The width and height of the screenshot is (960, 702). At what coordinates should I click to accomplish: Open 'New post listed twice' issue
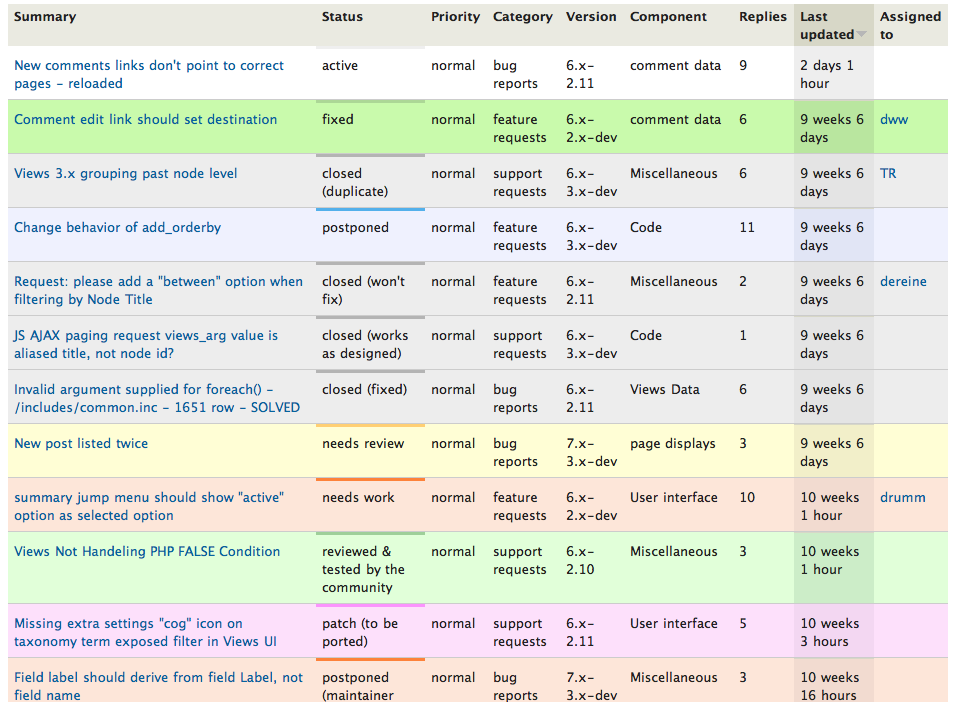click(81, 444)
